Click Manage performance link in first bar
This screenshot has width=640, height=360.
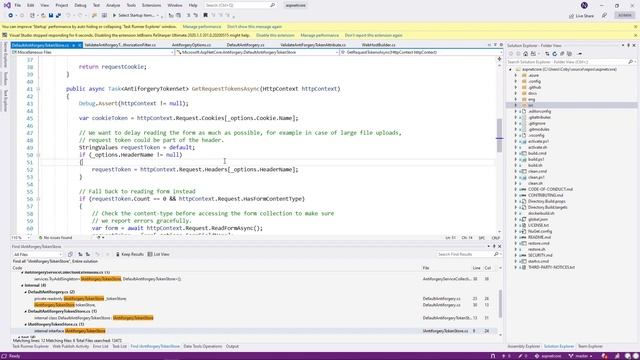(x=202, y=27)
